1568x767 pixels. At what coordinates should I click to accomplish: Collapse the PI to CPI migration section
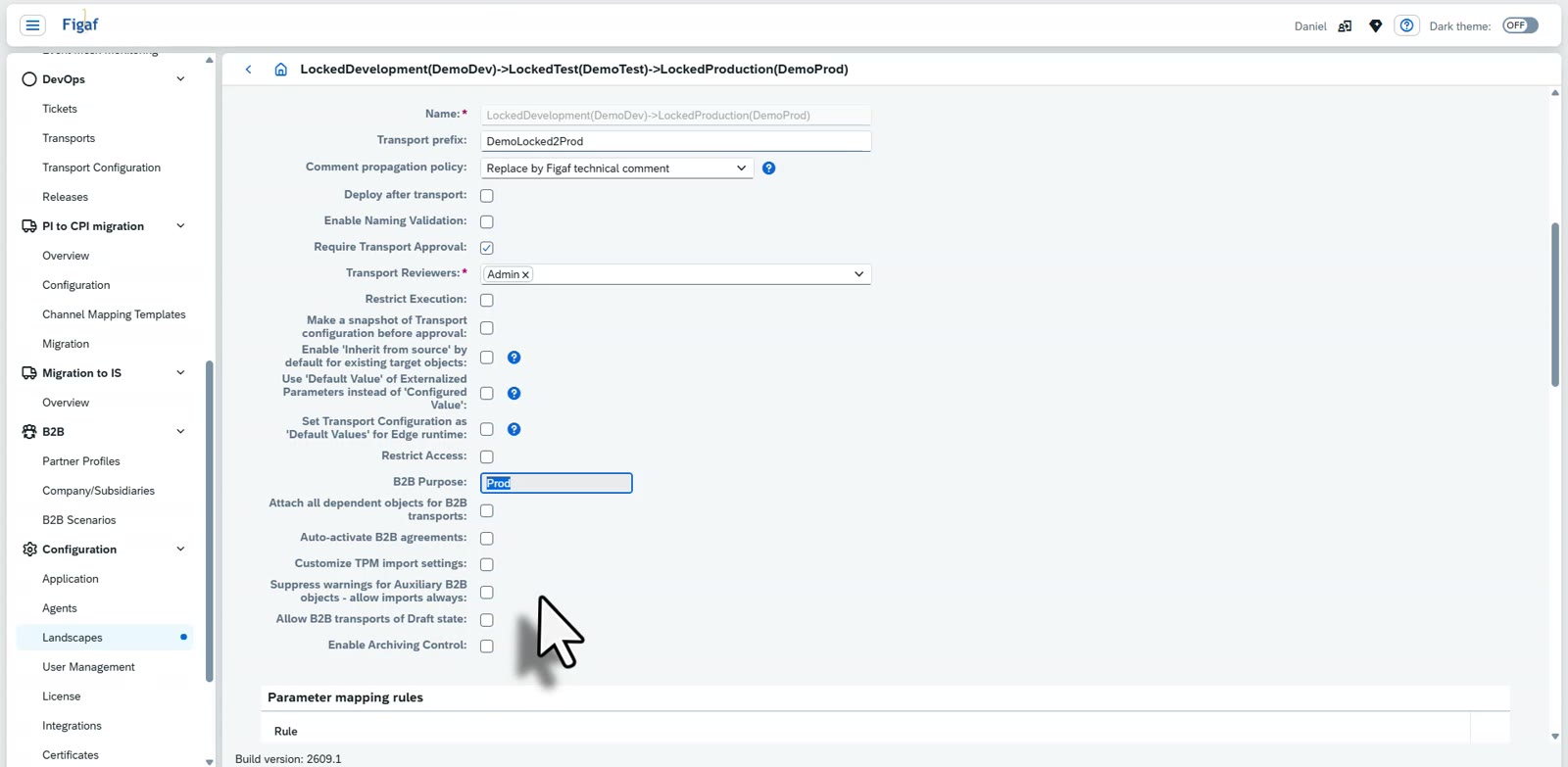[x=180, y=226]
